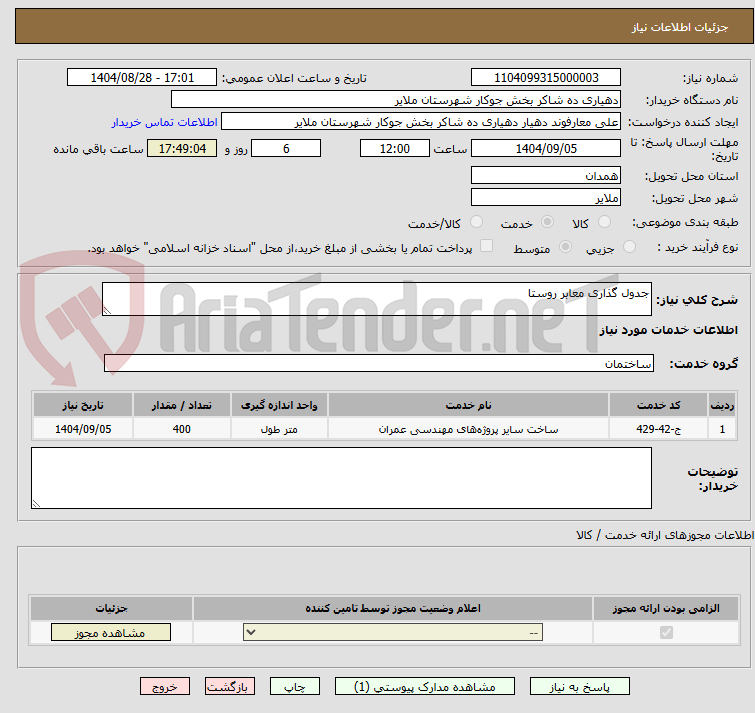Click the پاسخ به نیاز button
The image size is (755, 713).
point(579,687)
